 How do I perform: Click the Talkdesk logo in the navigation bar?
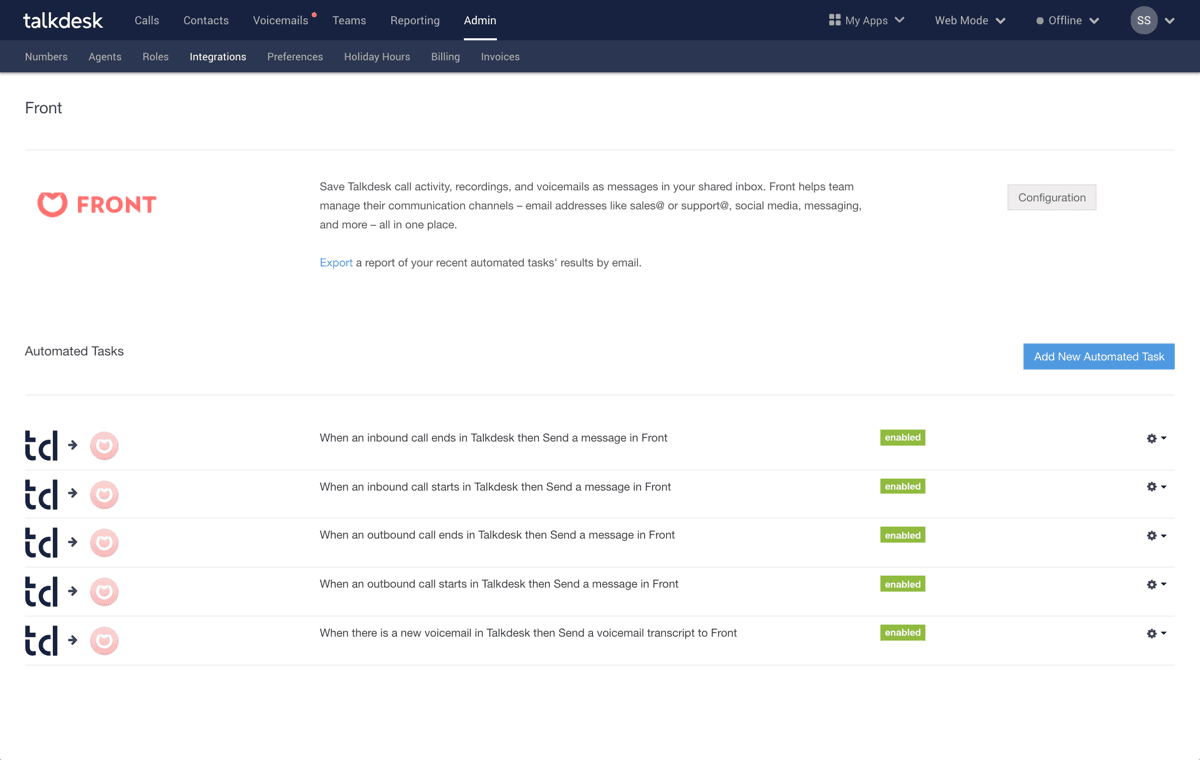point(62,20)
